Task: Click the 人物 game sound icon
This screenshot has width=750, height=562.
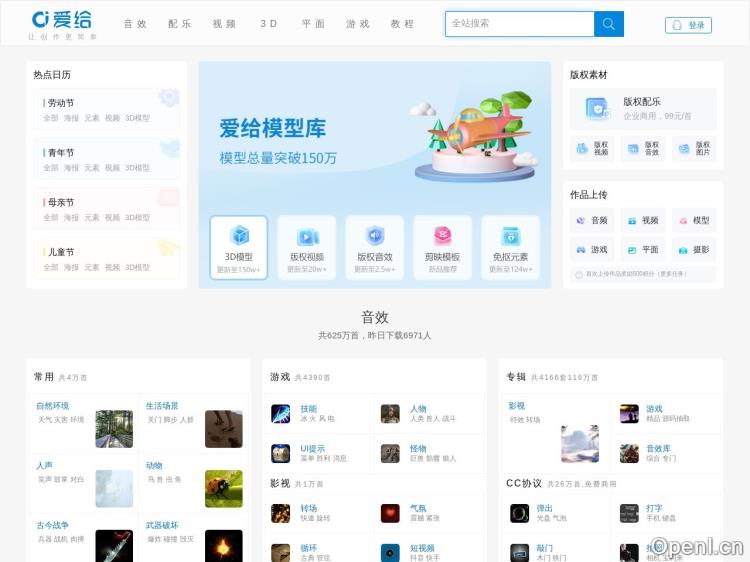Action: pyautogui.click(x=390, y=414)
